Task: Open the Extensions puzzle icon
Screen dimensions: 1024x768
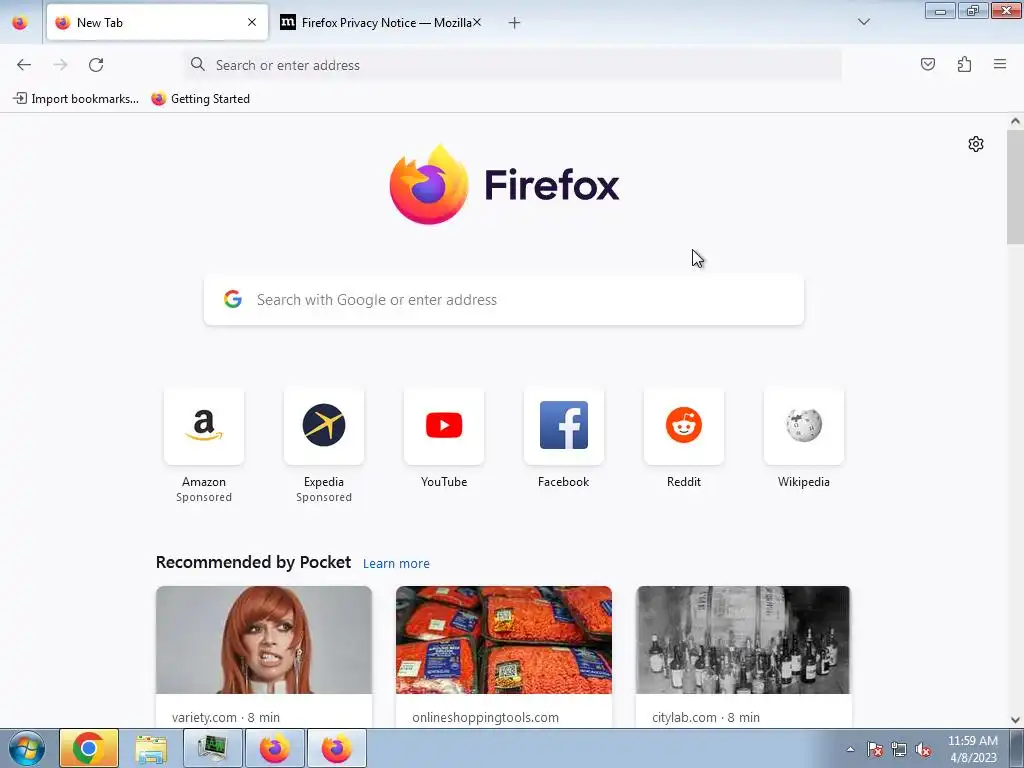Action: click(x=964, y=64)
